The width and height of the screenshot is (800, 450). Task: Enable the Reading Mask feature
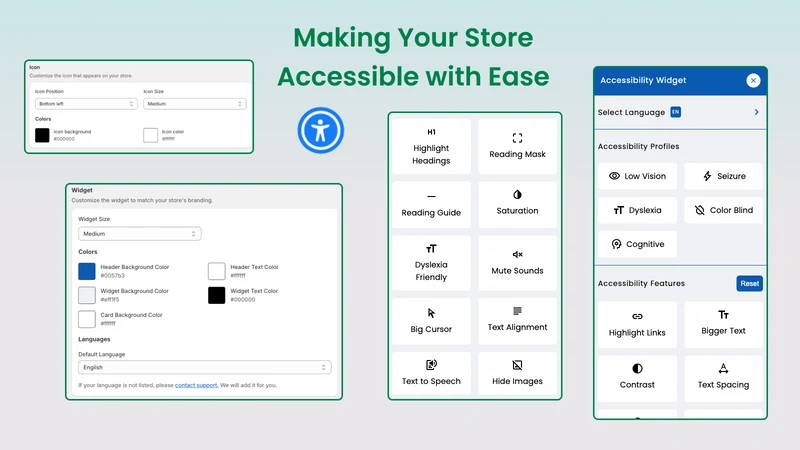pos(517,146)
